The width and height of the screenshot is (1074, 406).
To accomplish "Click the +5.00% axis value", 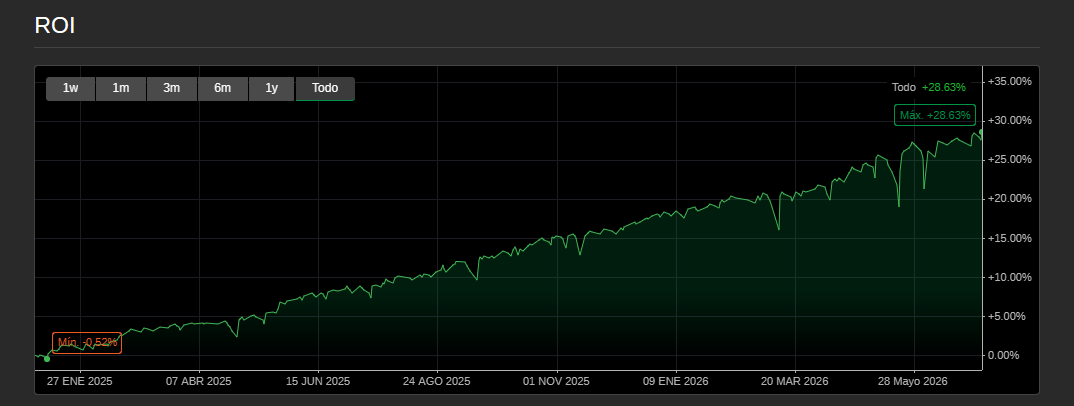I will pos(1006,316).
